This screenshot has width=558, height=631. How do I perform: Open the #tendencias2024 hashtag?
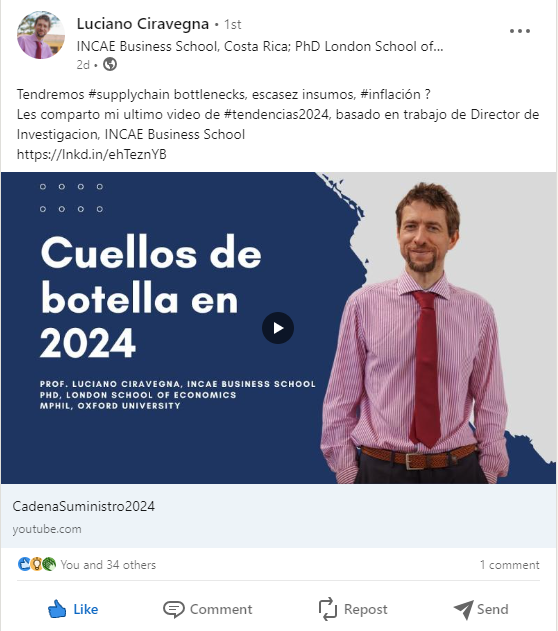pyautogui.click(x=276, y=115)
